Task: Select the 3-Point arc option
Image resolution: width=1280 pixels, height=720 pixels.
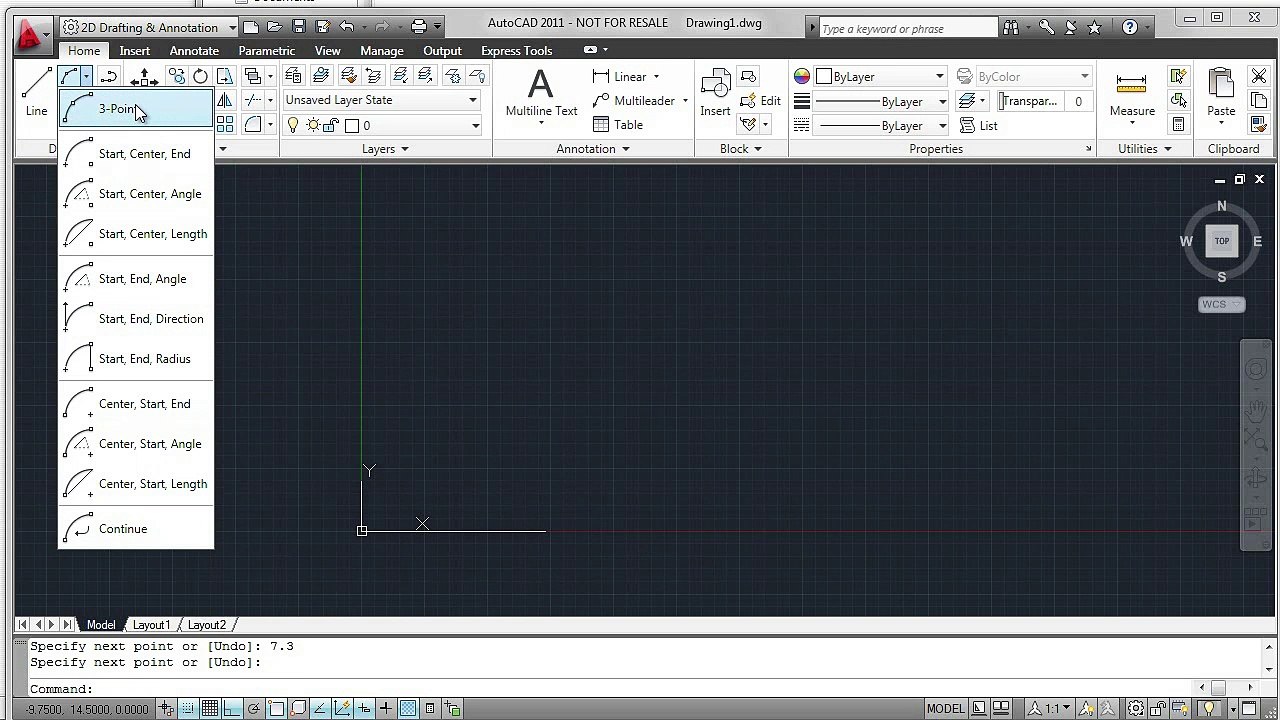Action: (x=136, y=109)
